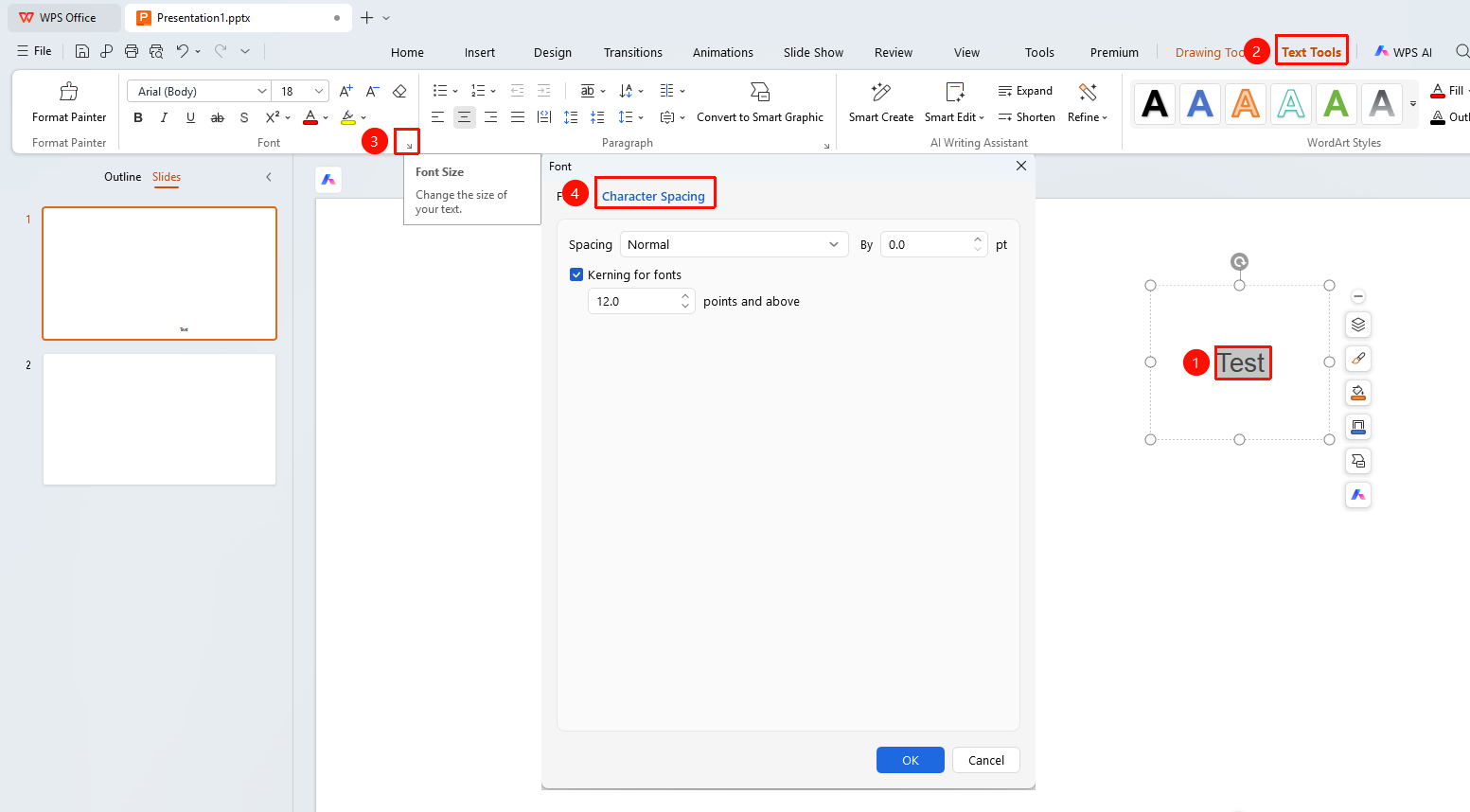Open the Spacing dropdown set to Normal

click(733, 244)
